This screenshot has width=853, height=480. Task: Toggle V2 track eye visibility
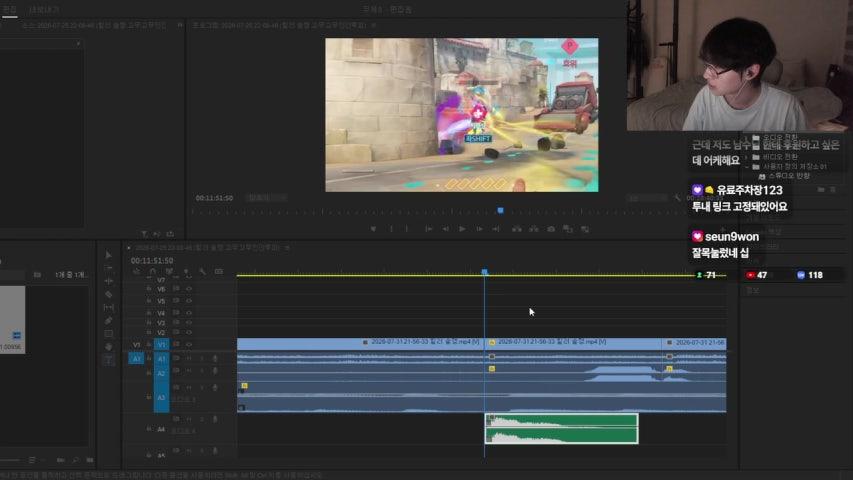point(189,333)
